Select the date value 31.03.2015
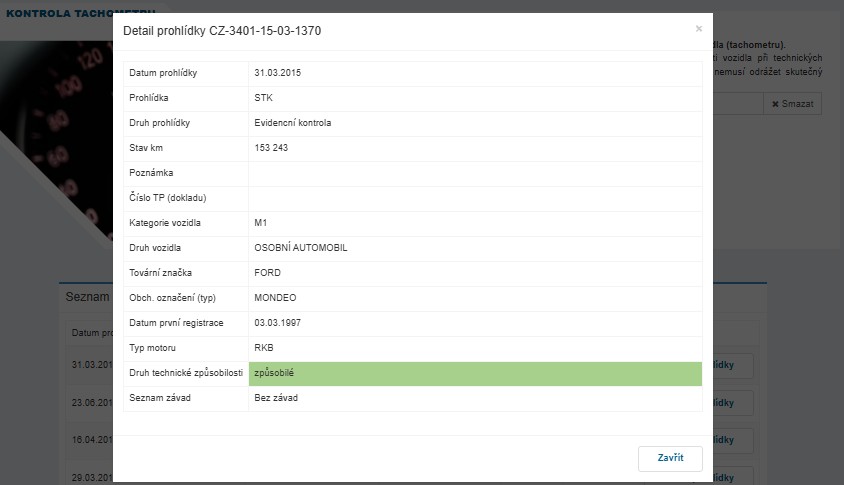 (278, 73)
